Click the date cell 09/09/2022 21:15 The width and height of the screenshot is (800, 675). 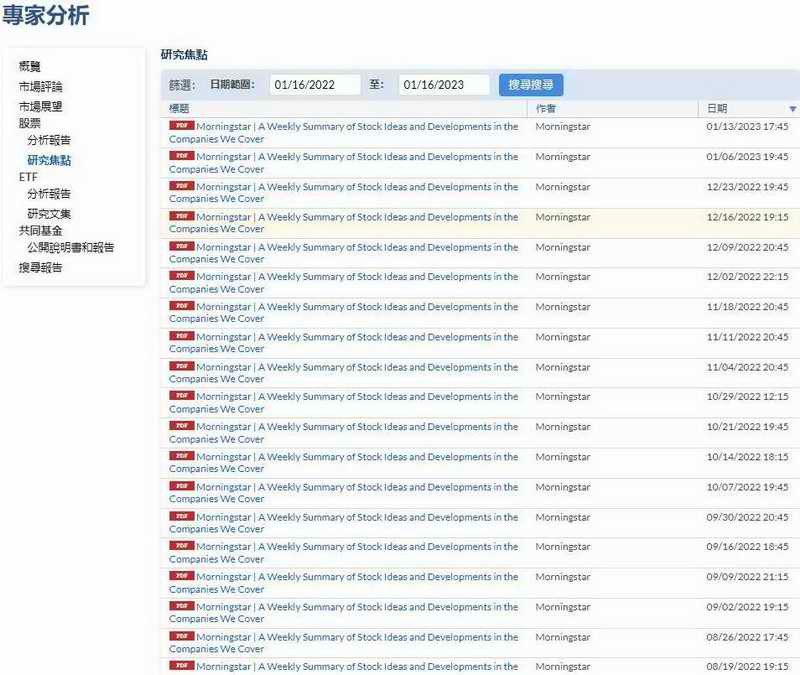pyautogui.click(x=747, y=577)
